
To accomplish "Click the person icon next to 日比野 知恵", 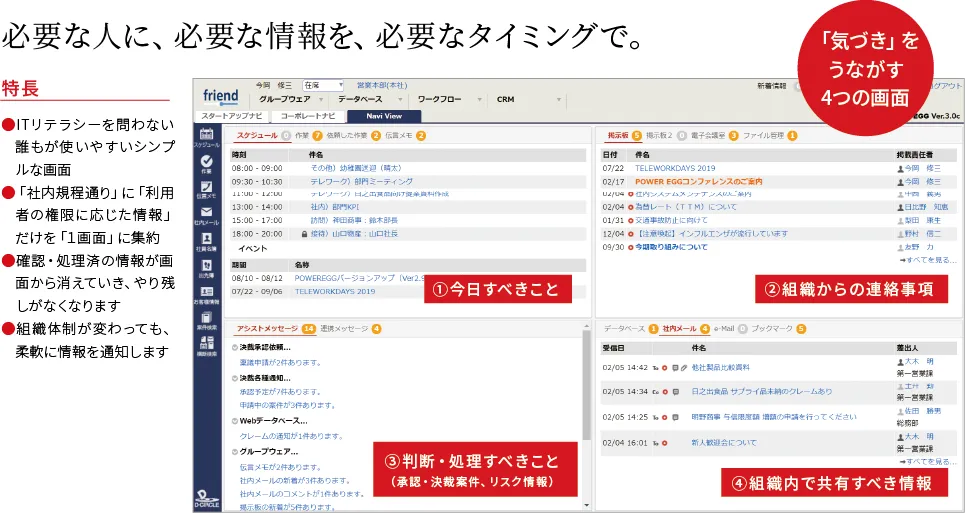I will (x=900, y=207).
